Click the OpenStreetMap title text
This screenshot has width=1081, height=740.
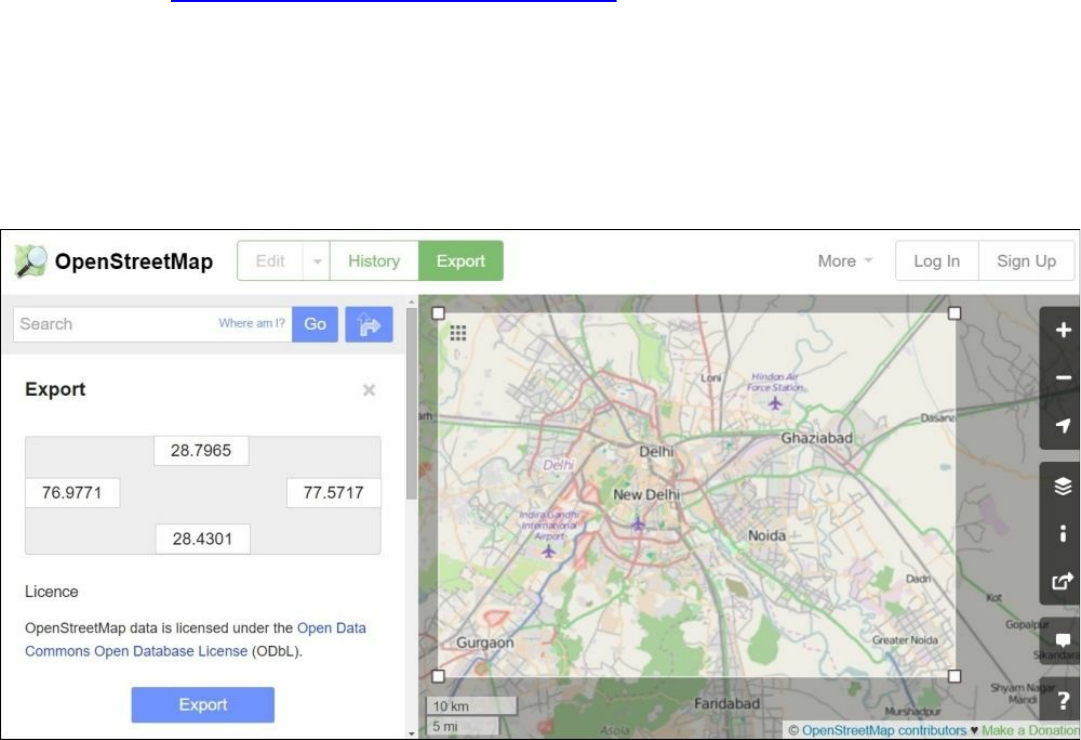tap(134, 262)
